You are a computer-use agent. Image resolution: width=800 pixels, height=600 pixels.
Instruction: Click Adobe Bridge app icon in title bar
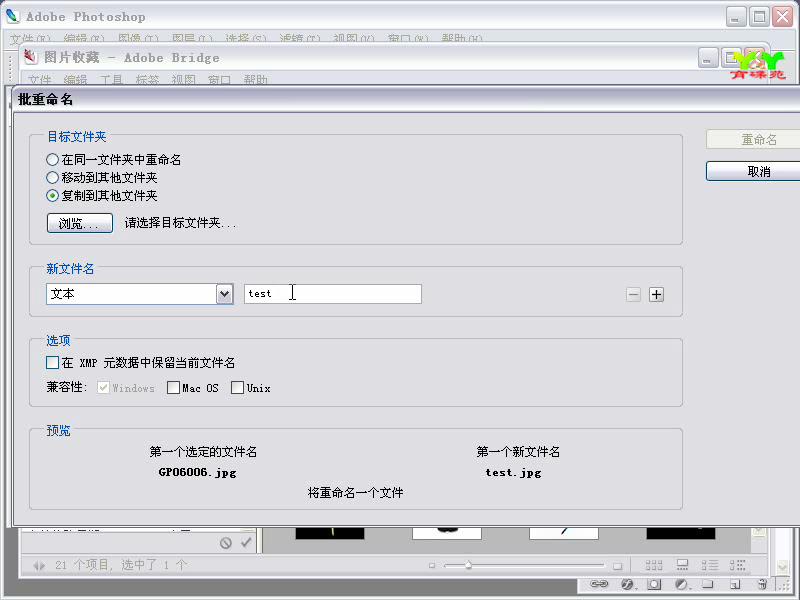(x=31, y=57)
